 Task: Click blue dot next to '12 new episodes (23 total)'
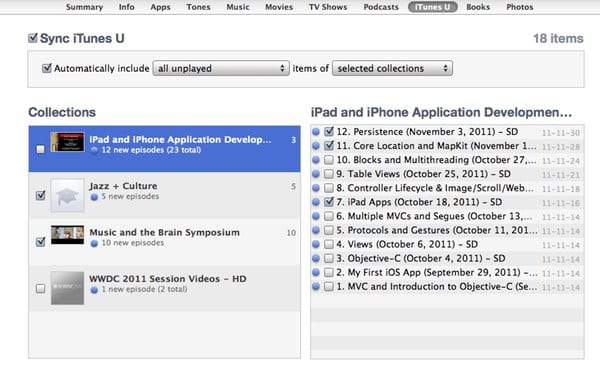94,150
